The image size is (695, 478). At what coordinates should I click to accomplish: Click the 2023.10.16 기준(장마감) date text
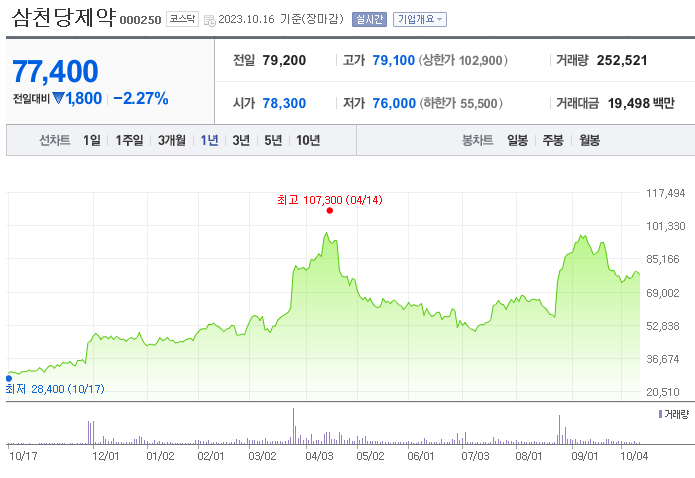pos(281,19)
